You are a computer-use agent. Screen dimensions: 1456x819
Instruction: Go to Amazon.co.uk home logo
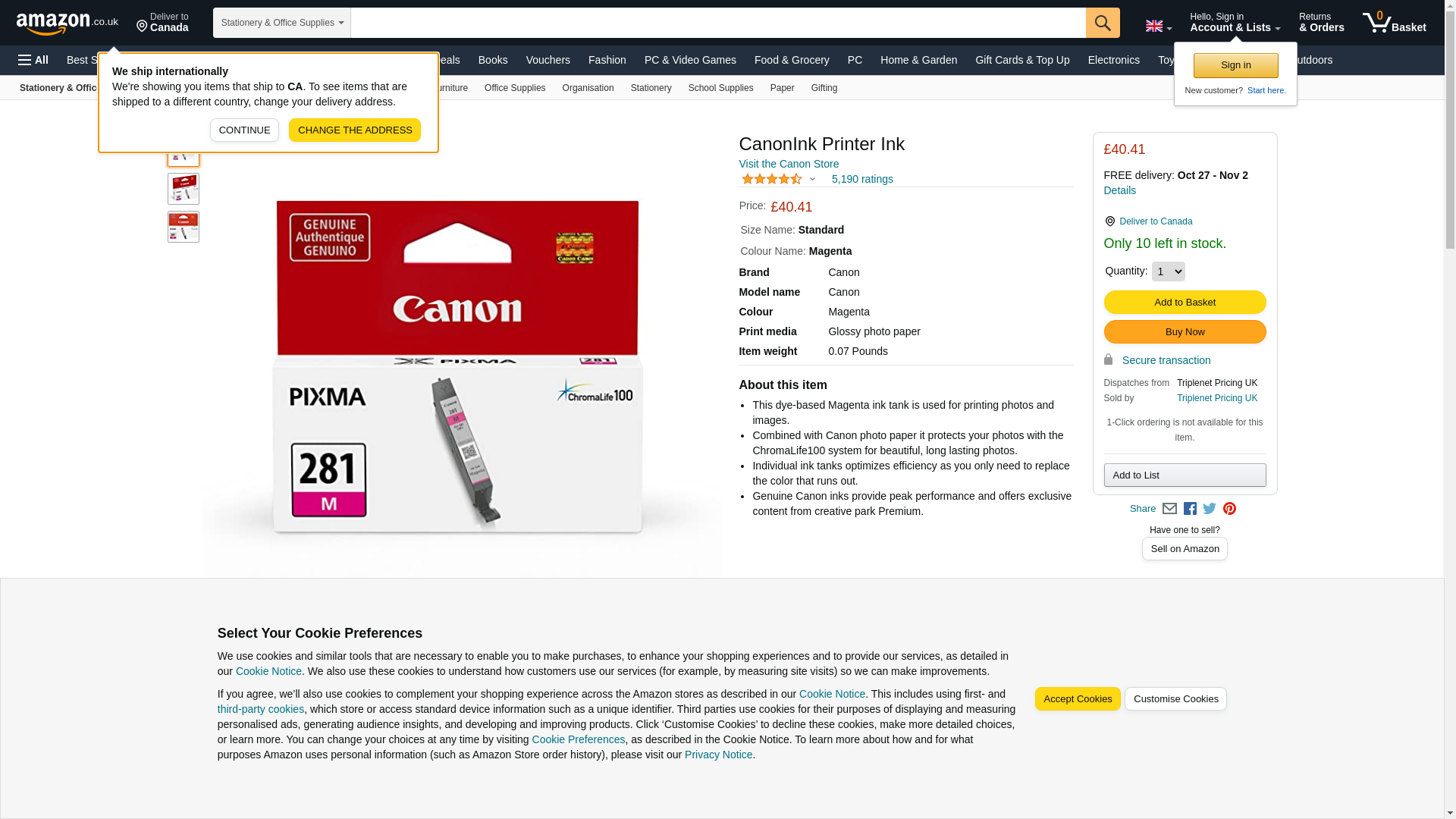(x=67, y=23)
